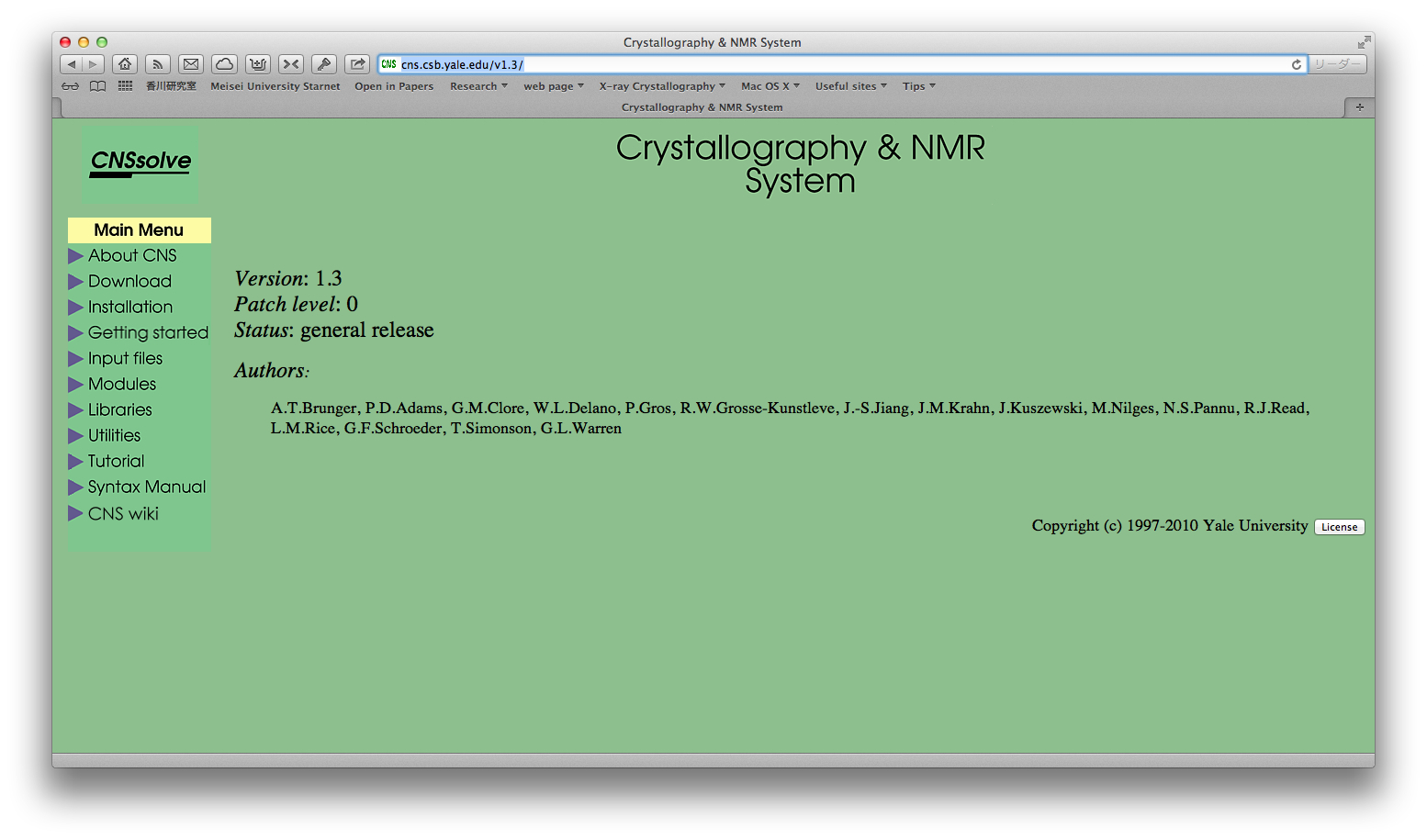Add a new tab with plus button
This screenshot has width=1427, height=840.
[1360, 107]
